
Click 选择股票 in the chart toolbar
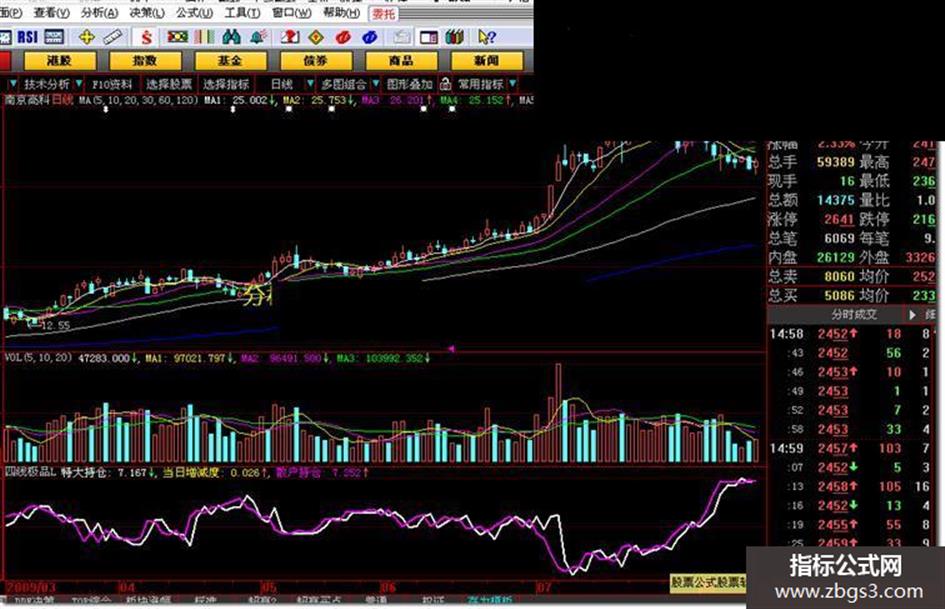tap(170, 84)
